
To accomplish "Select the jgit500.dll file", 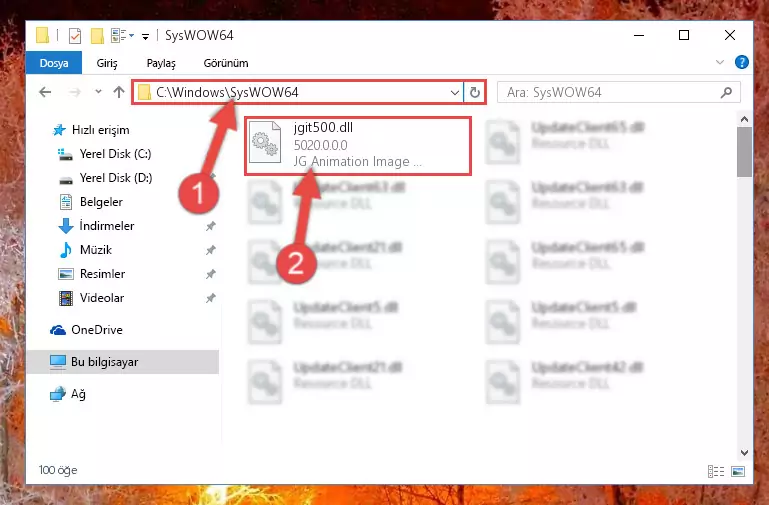I will click(358, 146).
